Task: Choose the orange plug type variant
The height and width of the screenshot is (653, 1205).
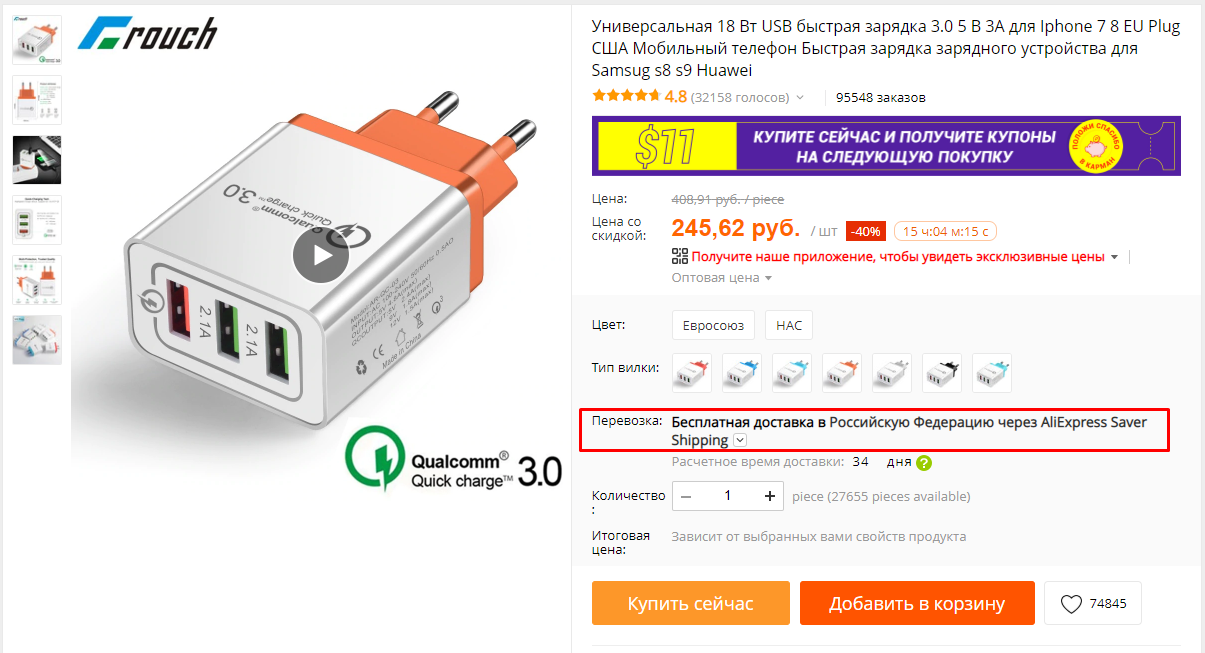Action: pyautogui.click(x=842, y=372)
